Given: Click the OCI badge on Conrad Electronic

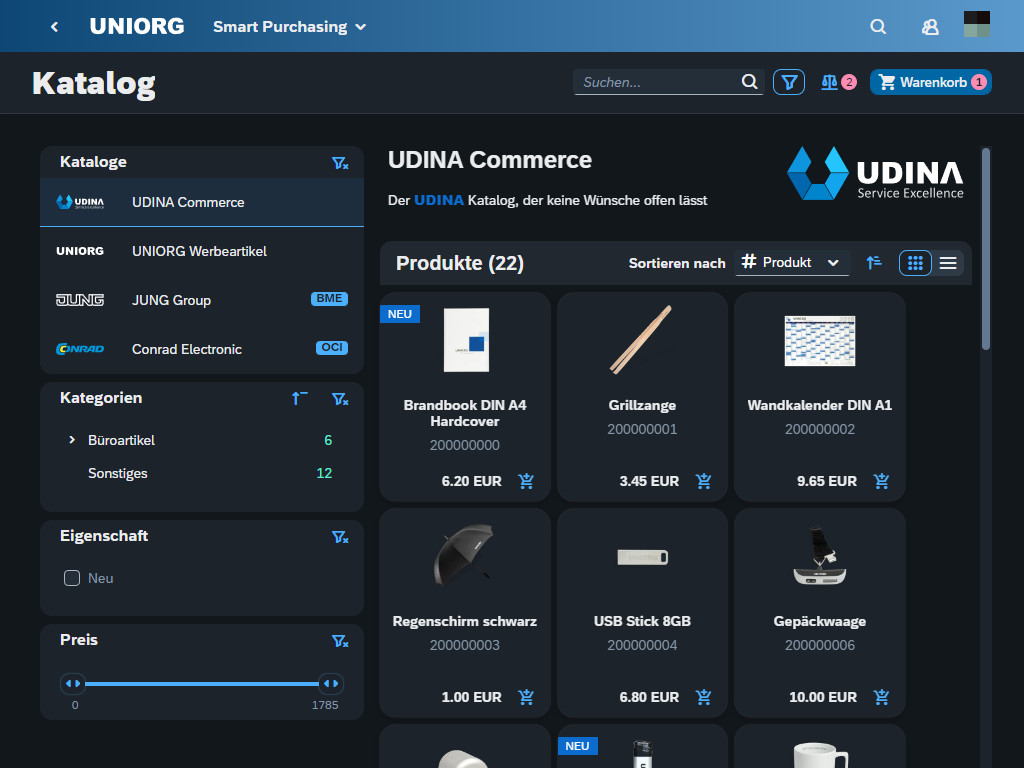Looking at the screenshot, I should click(332, 347).
